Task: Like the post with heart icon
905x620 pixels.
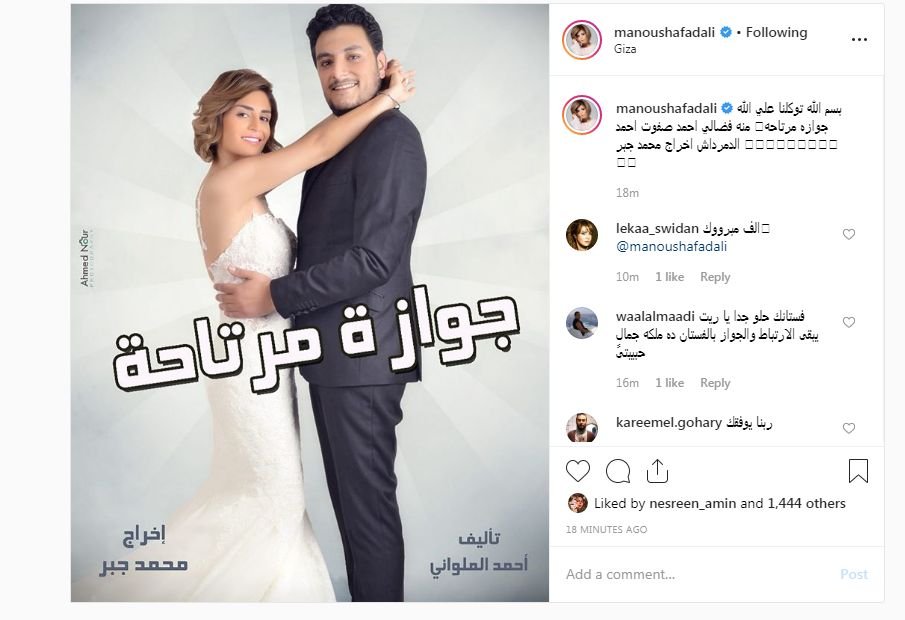Action: coord(578,471)
